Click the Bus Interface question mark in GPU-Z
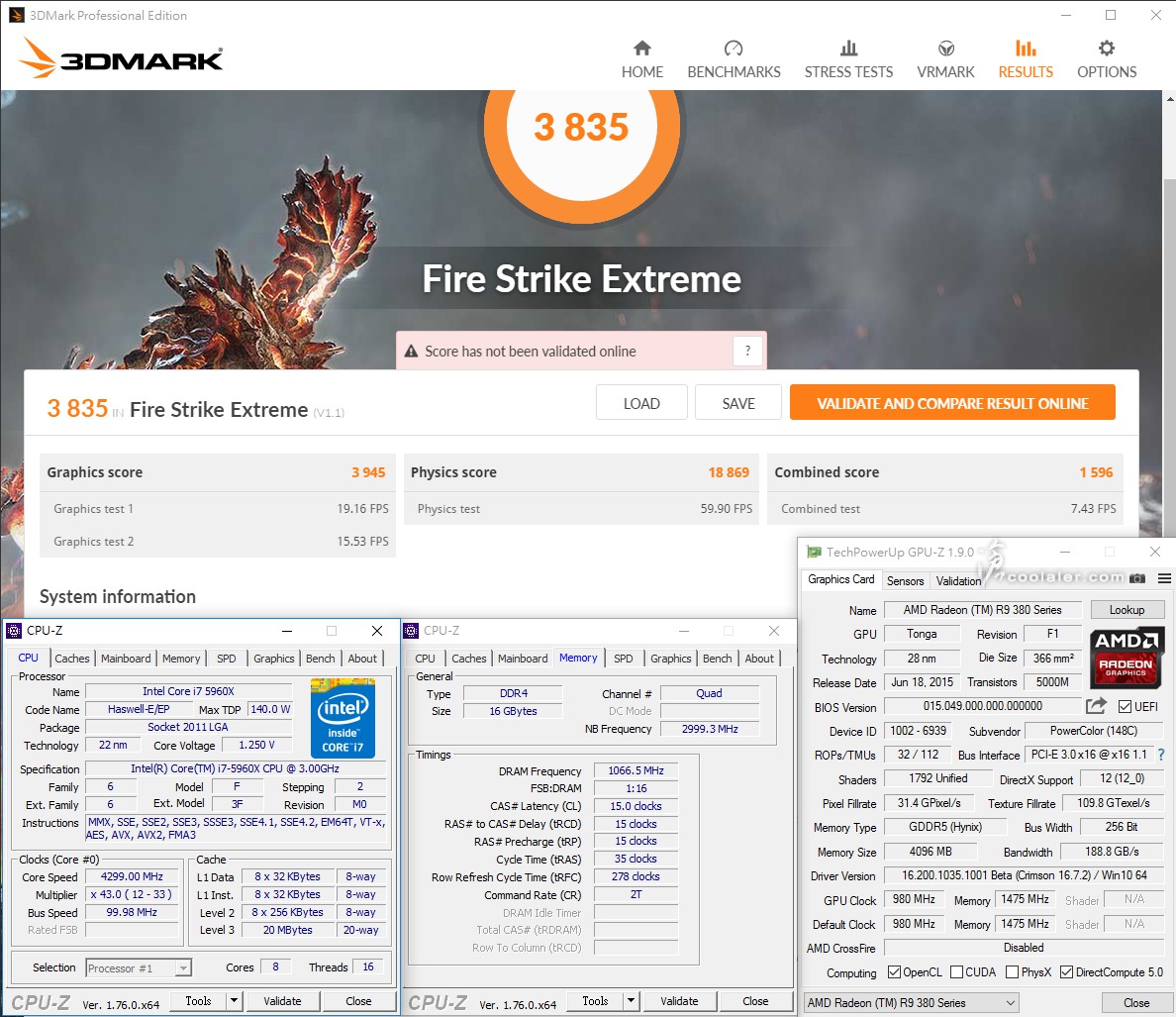1176x1017 pixels. point(1161,755)
